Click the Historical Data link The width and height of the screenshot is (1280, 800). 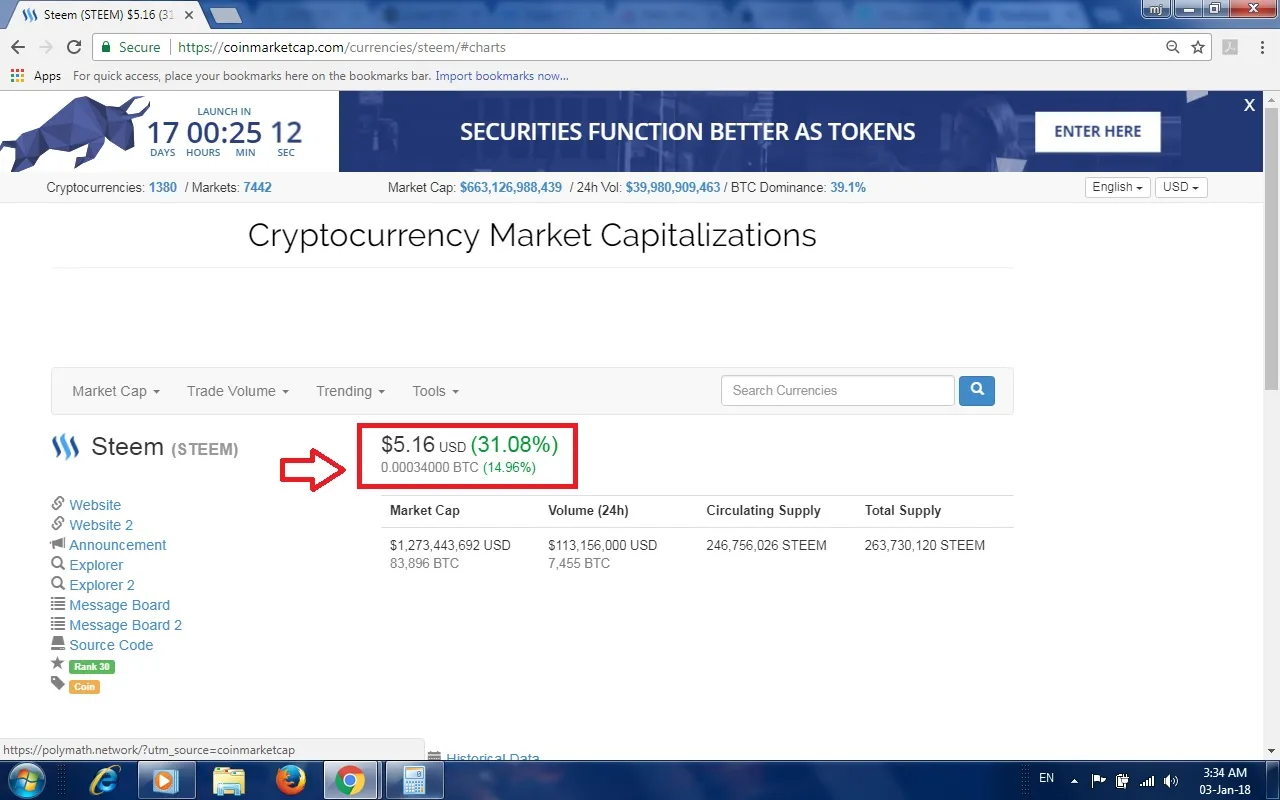coord(492,757)
